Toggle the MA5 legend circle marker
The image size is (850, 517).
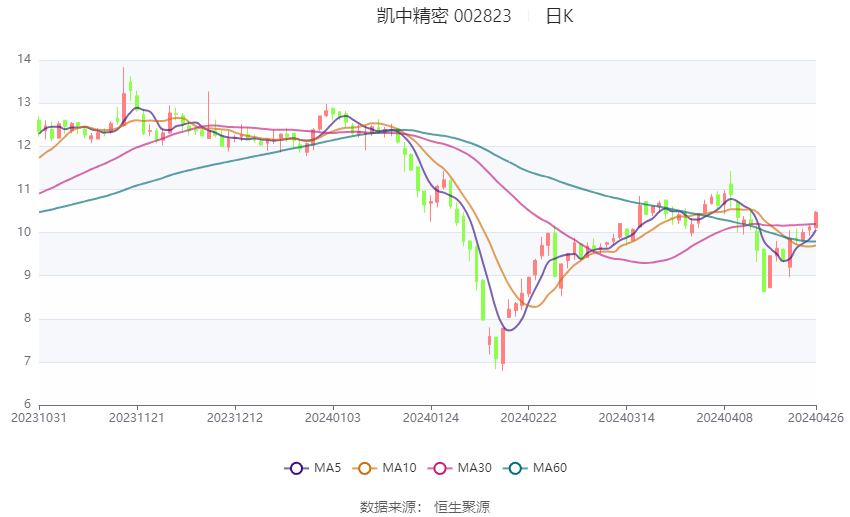[x=295, y=467]
